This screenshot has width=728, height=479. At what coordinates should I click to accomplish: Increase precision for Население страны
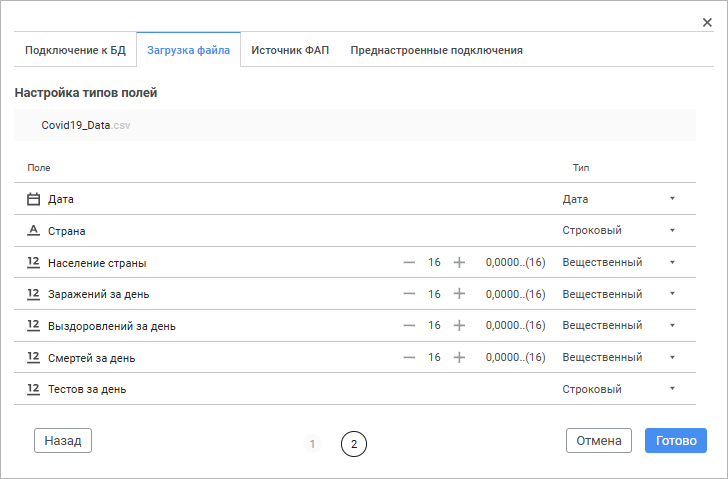pos(459,262)
